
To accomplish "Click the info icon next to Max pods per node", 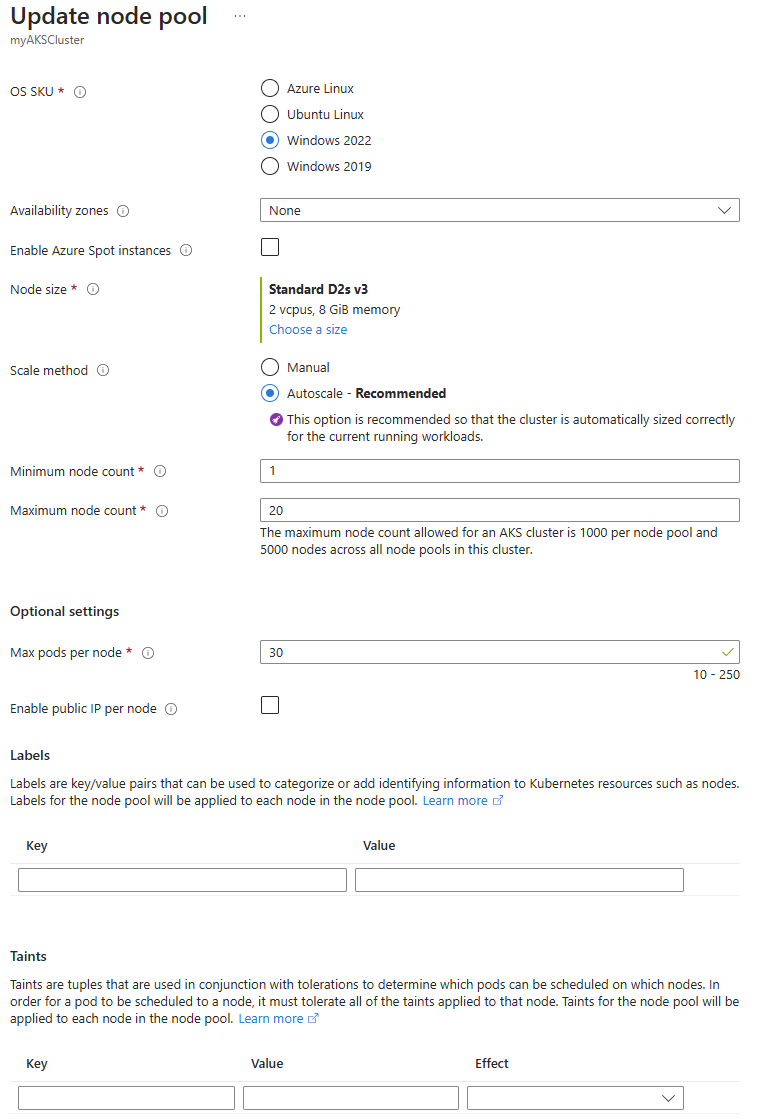I will click(x=147, y=652).
